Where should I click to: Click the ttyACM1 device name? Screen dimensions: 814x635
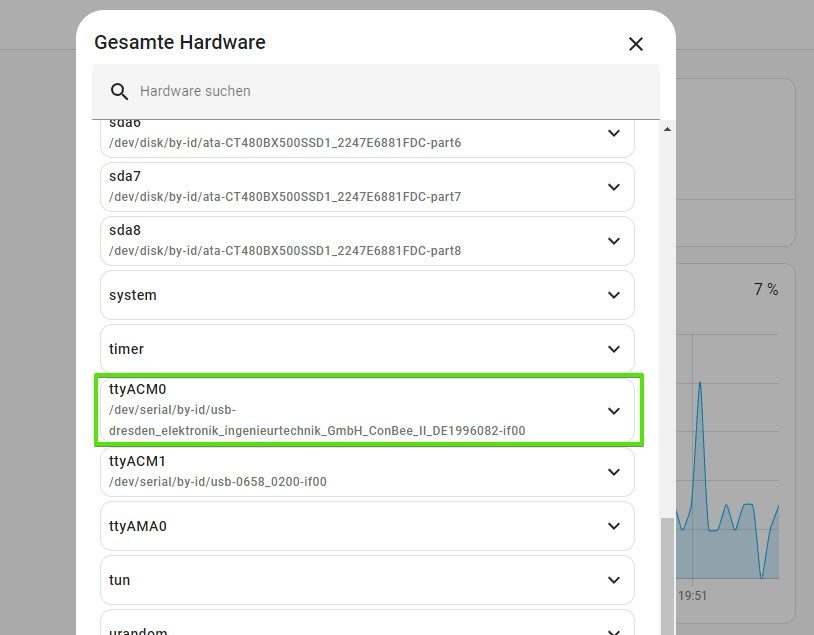[x=138, y=461]
